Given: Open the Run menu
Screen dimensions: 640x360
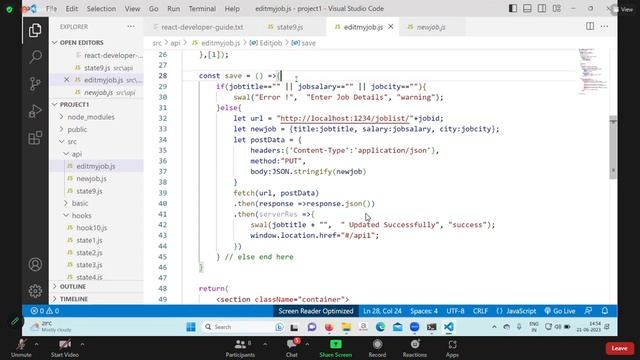Looking at the screenshot, I should tap(173, 9).
